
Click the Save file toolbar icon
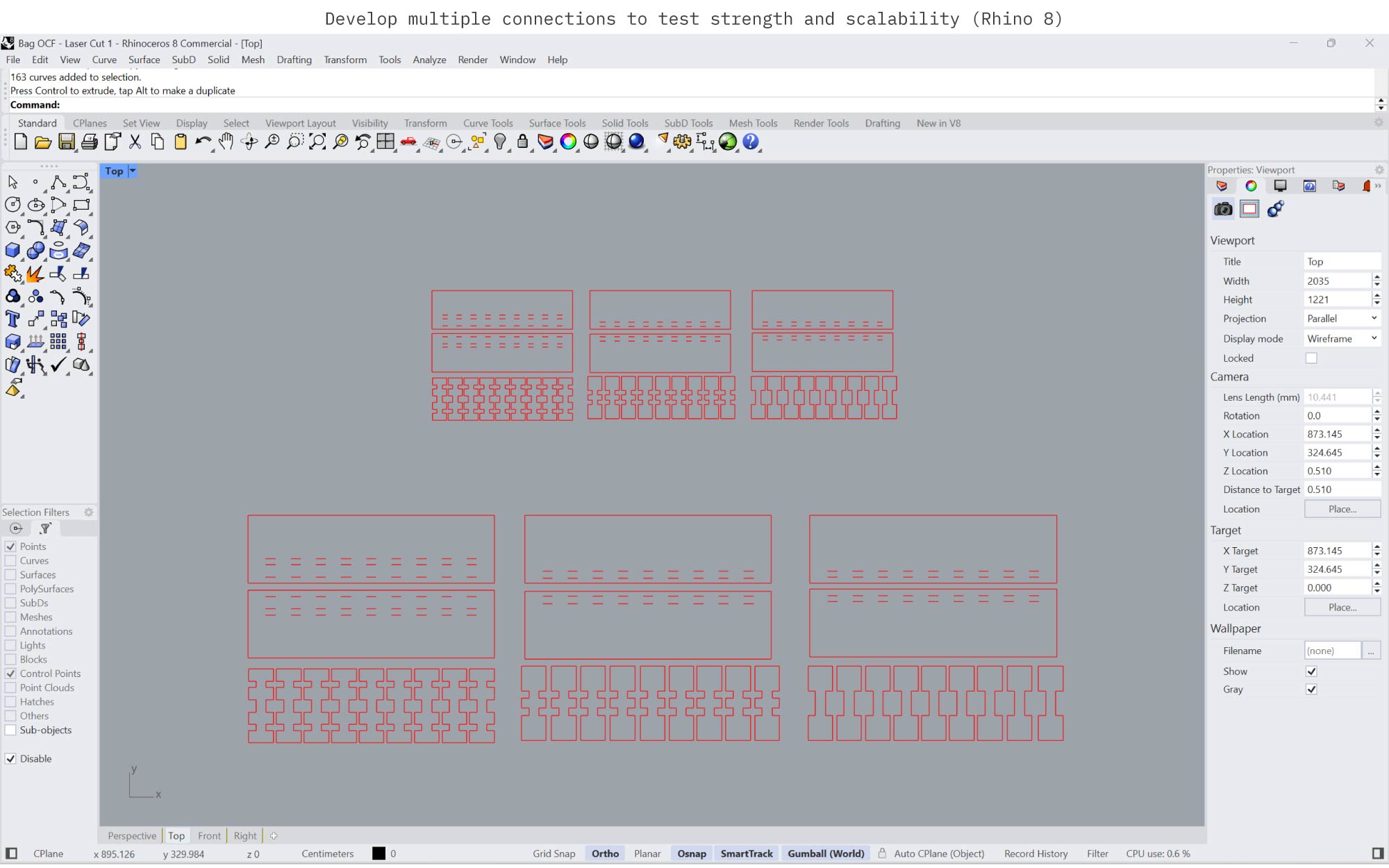click(x=66, y=142)
